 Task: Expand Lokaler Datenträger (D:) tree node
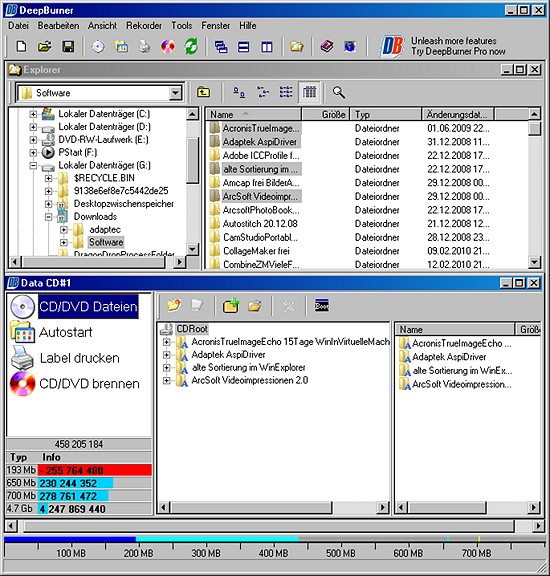click(x=33, y=127)
